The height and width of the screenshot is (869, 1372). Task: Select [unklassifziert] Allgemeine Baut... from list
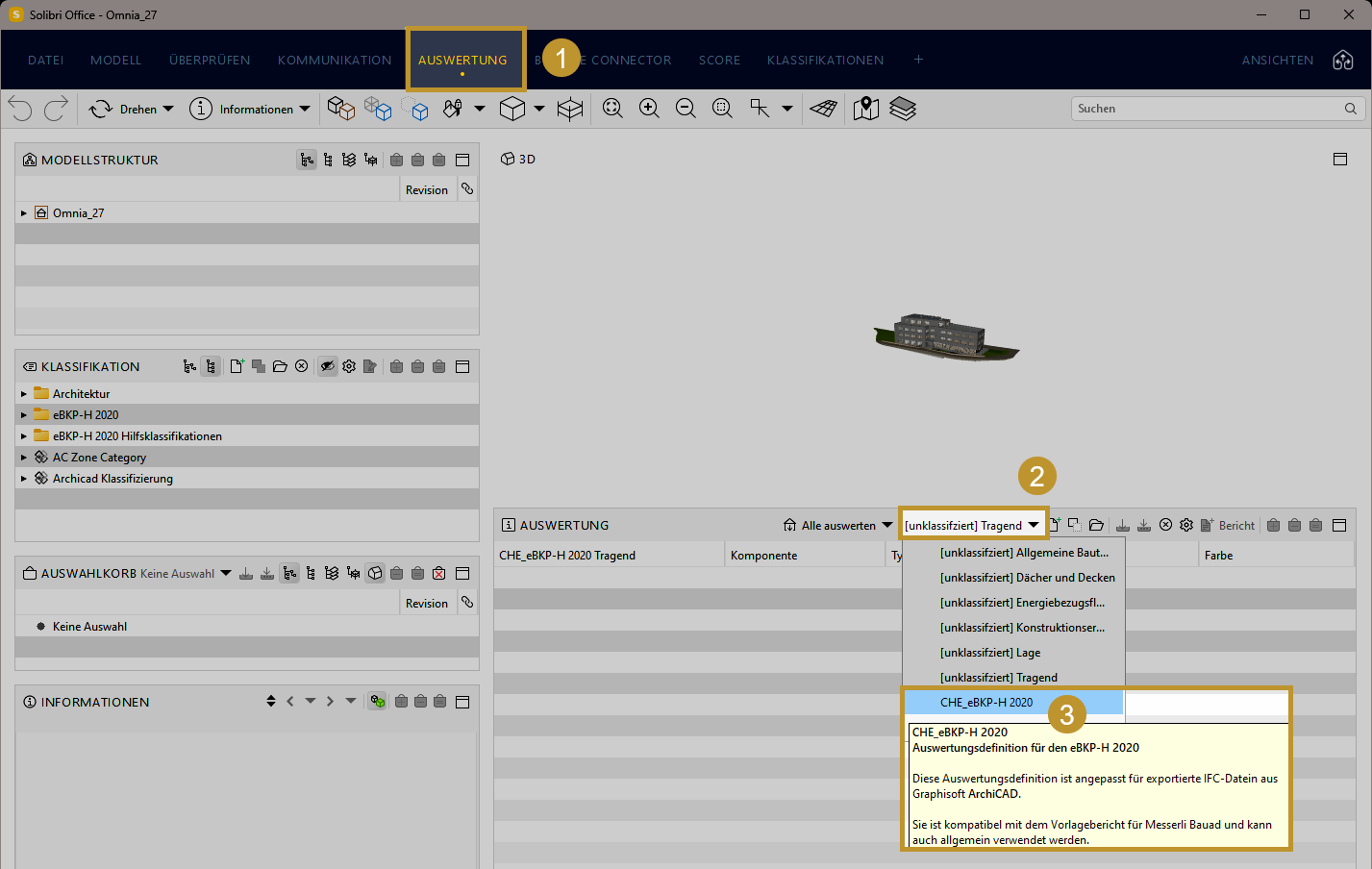point(1024,553)
